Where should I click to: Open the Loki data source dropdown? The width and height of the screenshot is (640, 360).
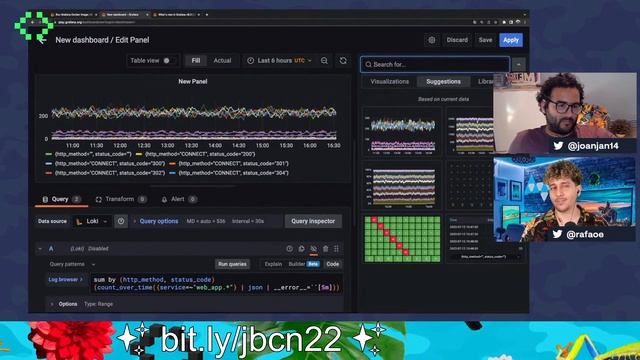[92, 221]
